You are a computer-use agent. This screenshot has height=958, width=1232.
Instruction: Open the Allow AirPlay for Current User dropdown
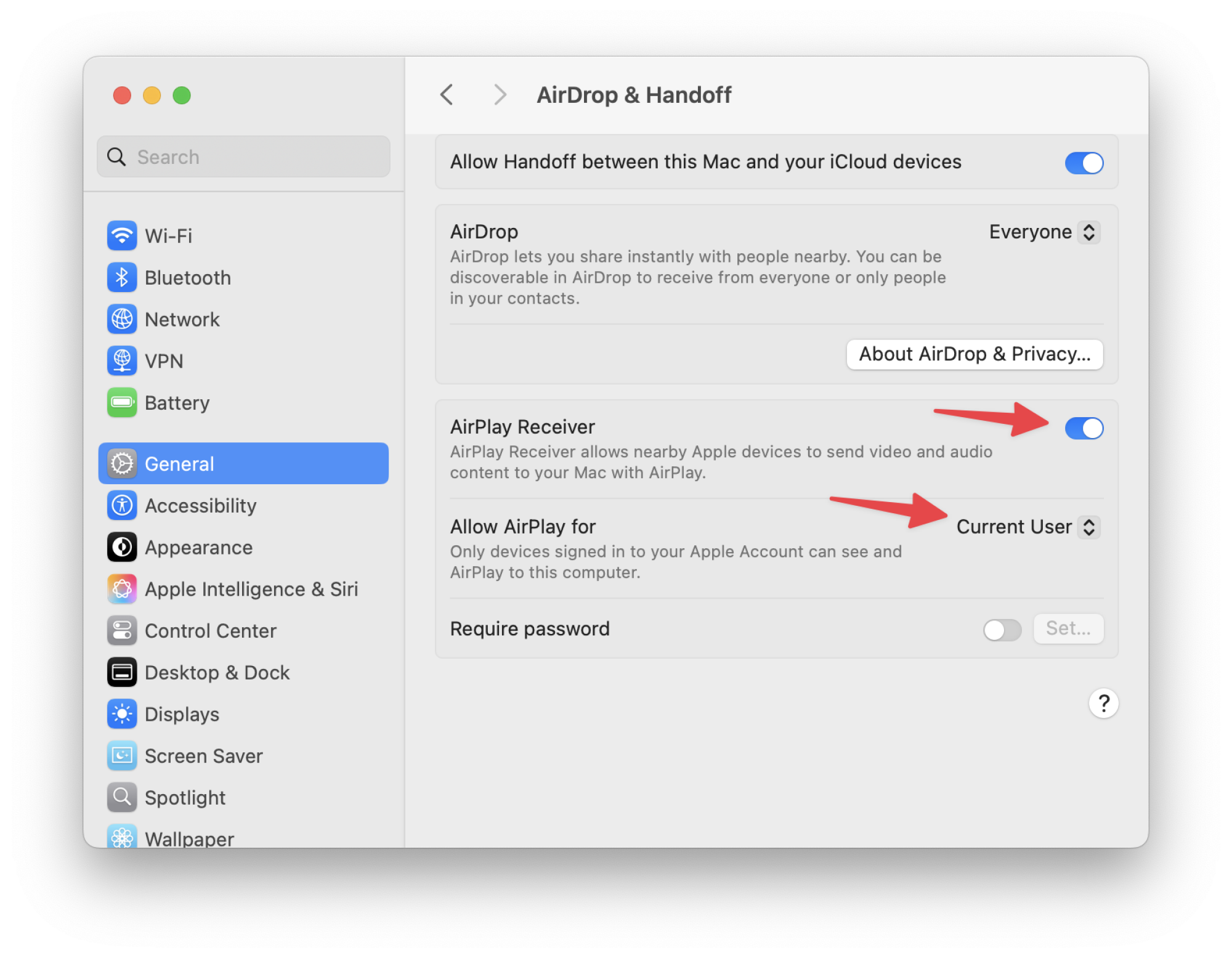point(1028,527)
